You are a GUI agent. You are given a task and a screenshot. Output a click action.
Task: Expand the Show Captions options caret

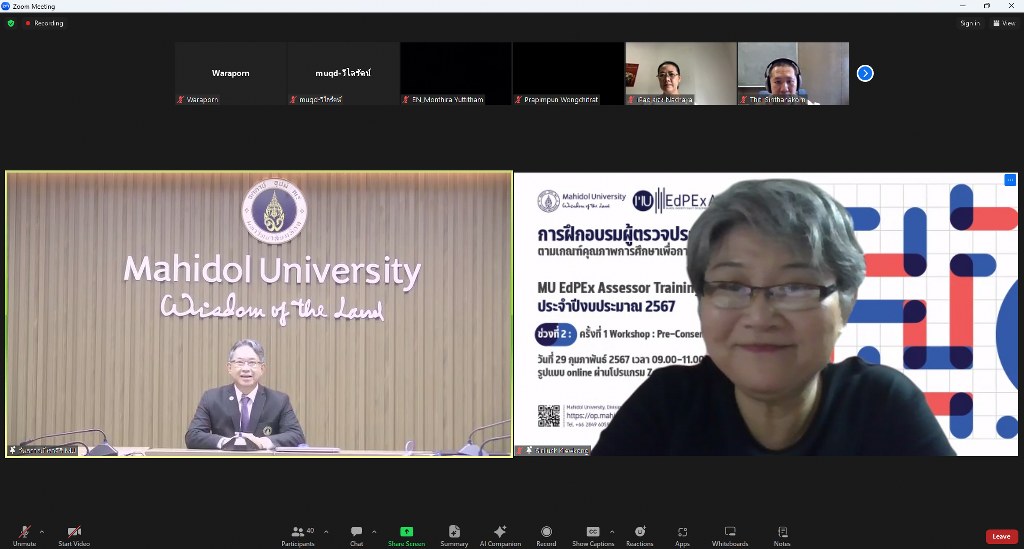[612, 531]
